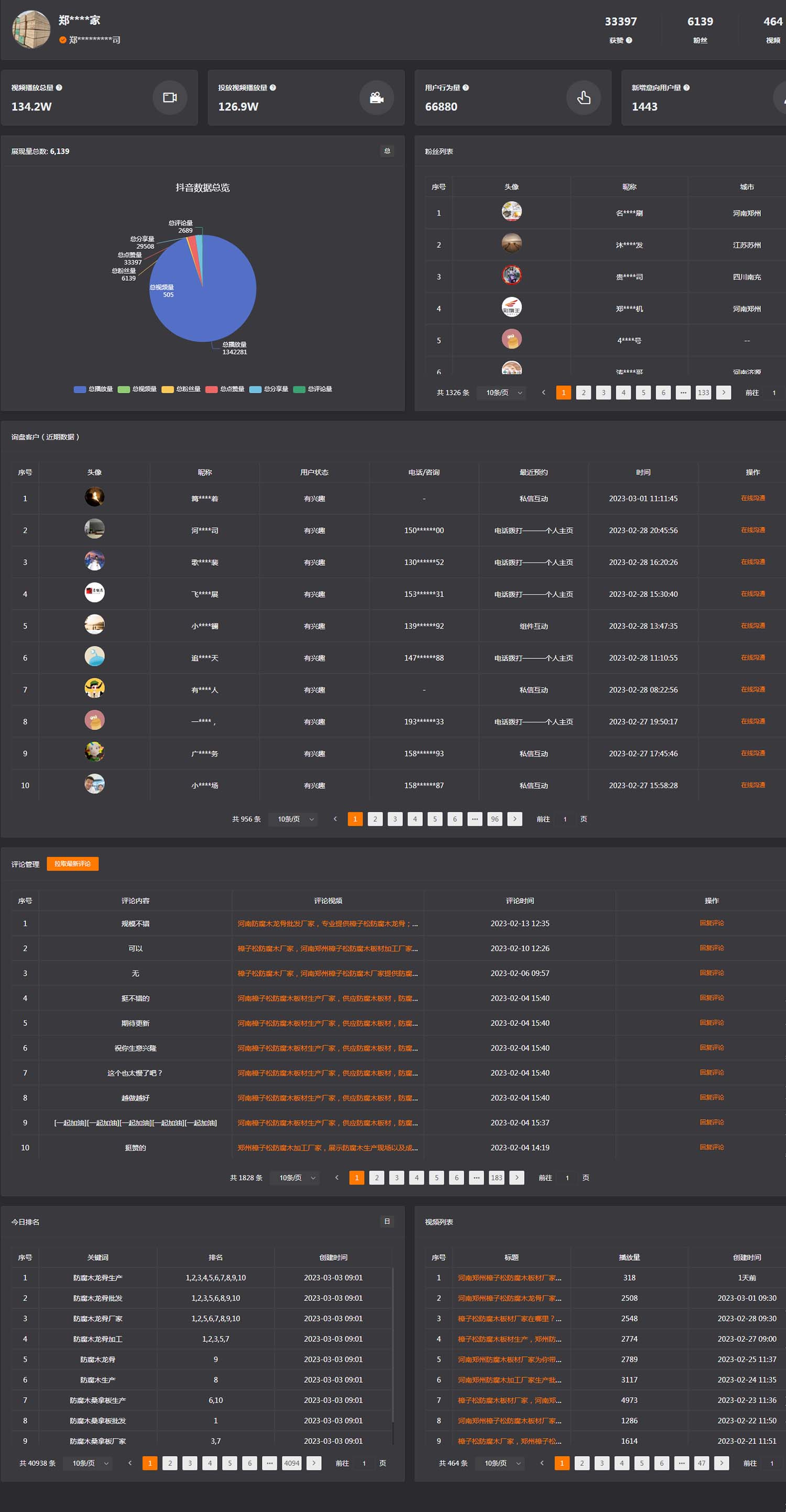
Task: Toggle the 总播放量 legend item in the pie chart
Action: tap(93, 389)
